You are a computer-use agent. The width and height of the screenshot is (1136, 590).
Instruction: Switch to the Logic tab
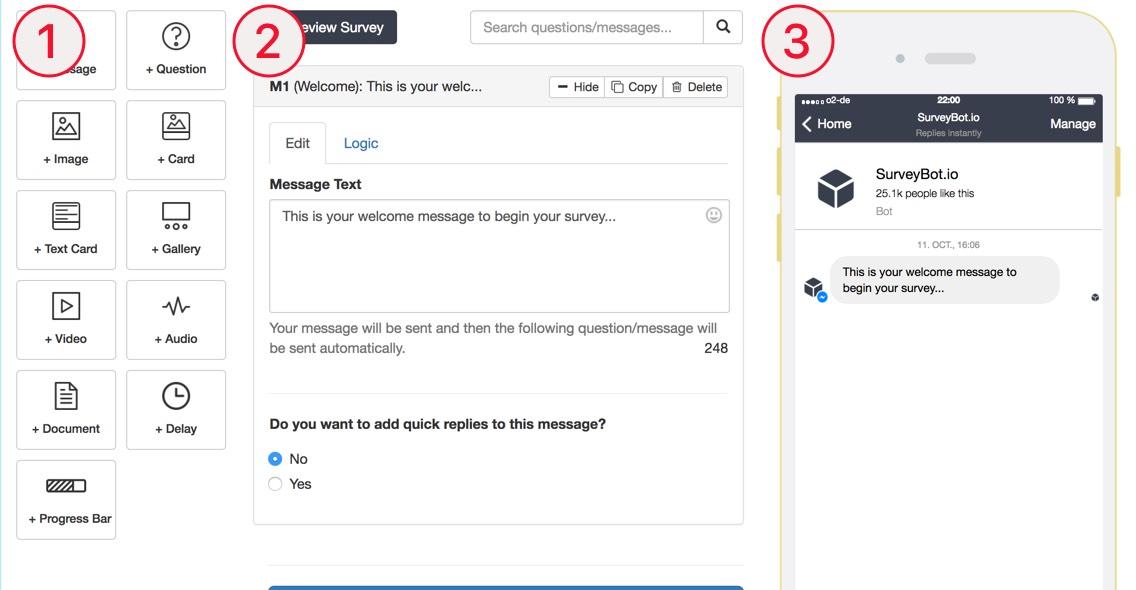click(361, 143)
